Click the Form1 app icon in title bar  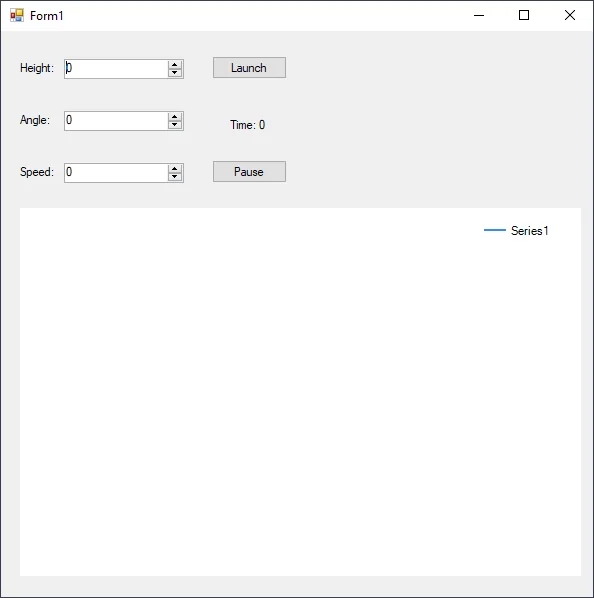pos(17,15)
